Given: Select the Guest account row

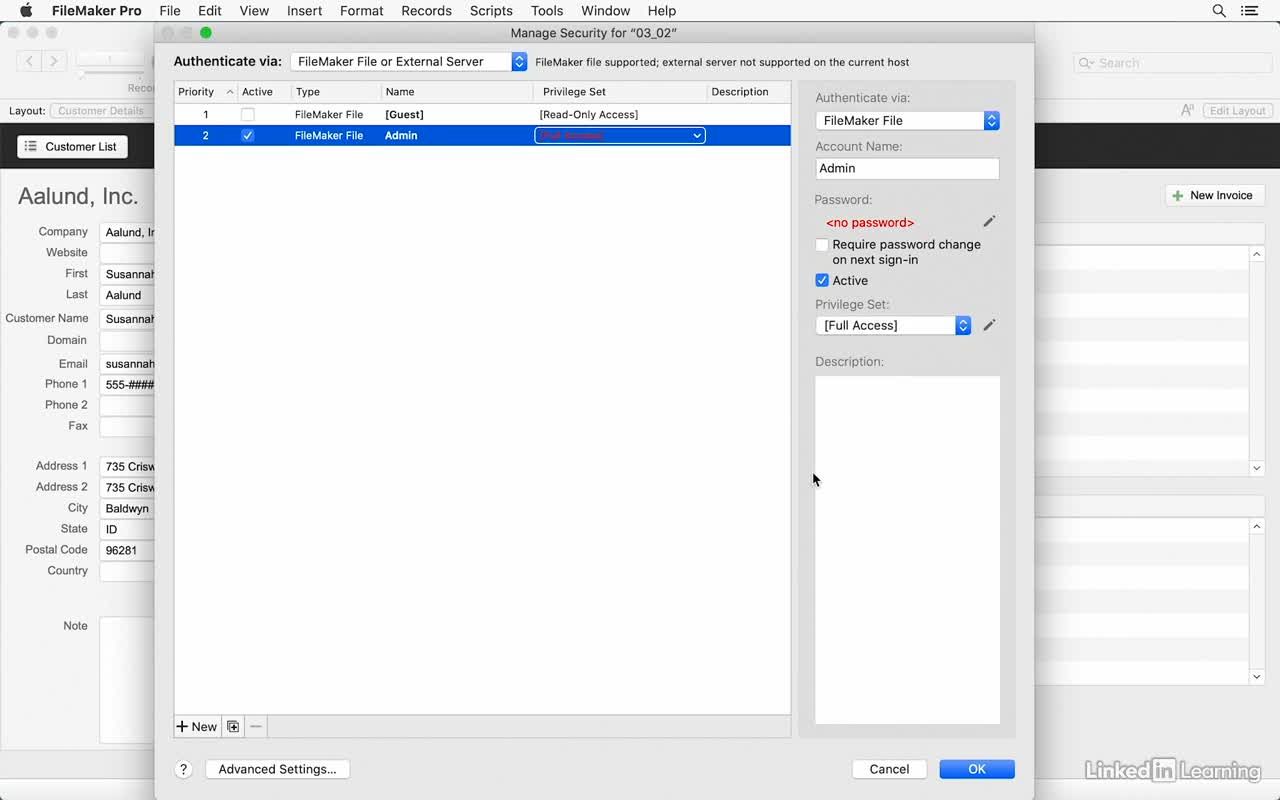Looking at the screenshot, I should [x=482, y=115].
